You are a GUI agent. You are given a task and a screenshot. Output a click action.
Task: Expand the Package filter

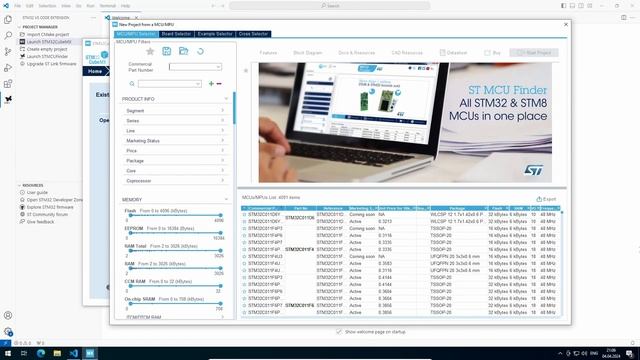point(222,161)
